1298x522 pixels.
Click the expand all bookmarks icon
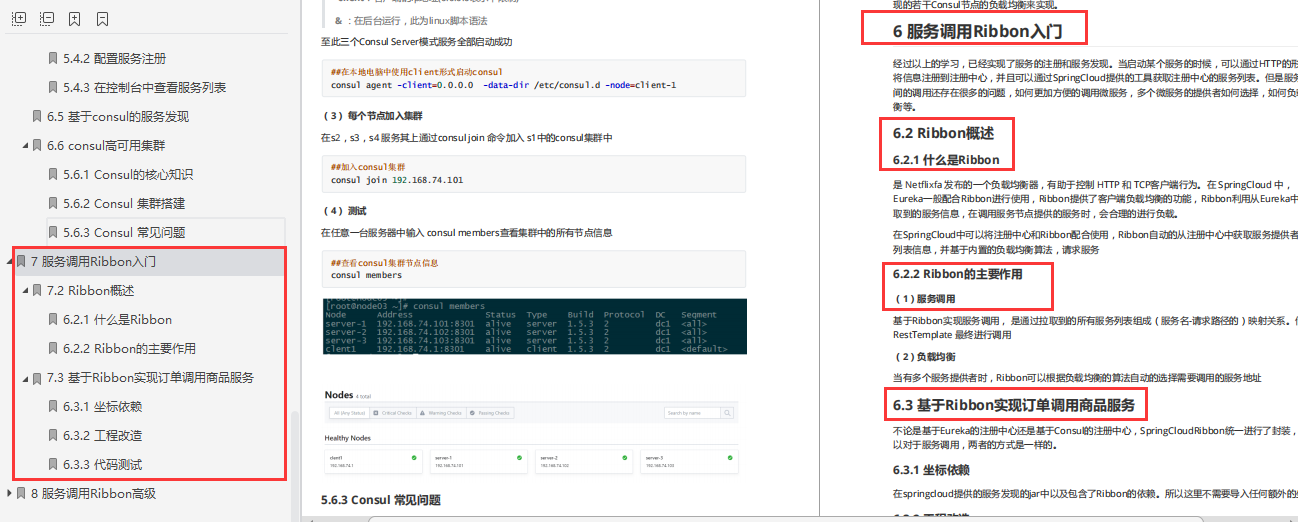(x=20, y=18)
